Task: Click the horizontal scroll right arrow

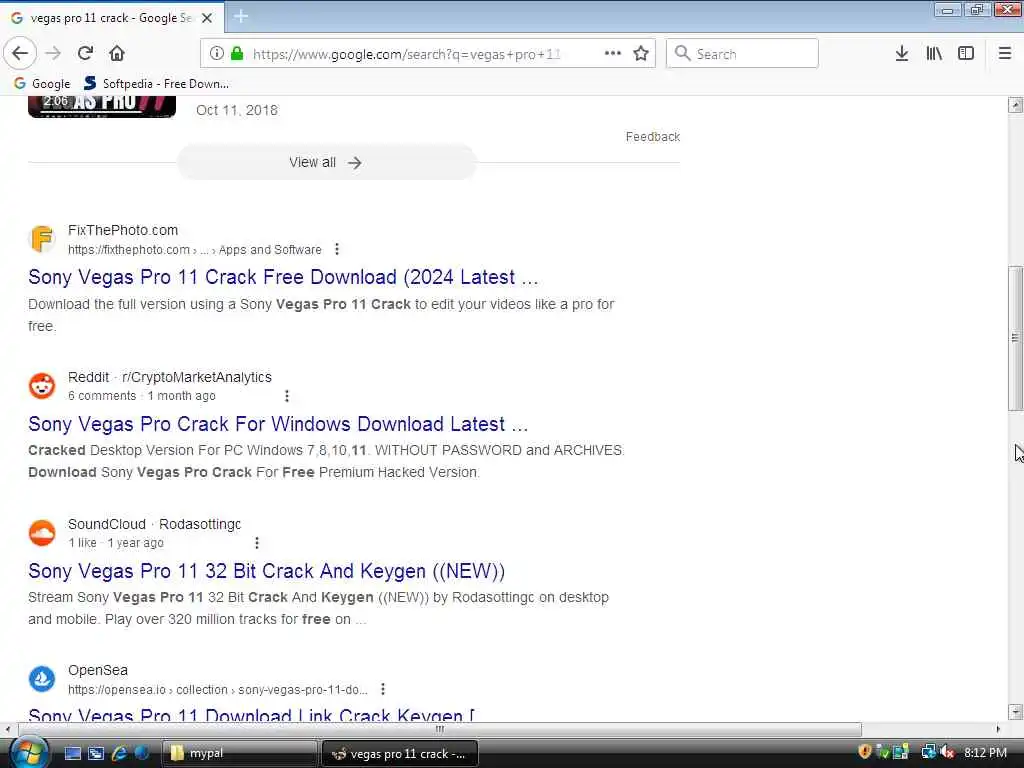Action: click(998, 729)
